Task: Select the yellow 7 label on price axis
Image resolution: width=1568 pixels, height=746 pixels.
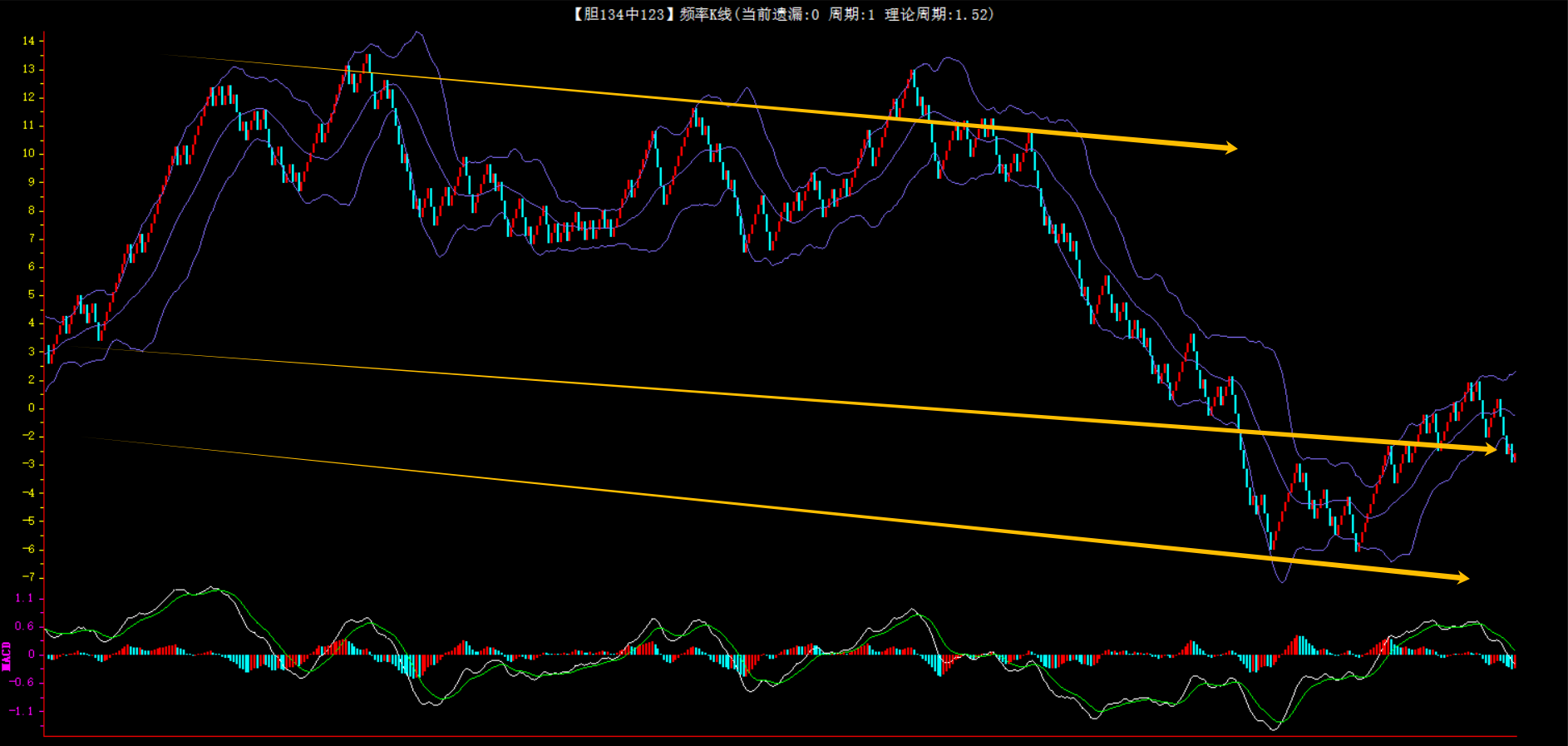Action: point(32,239)
